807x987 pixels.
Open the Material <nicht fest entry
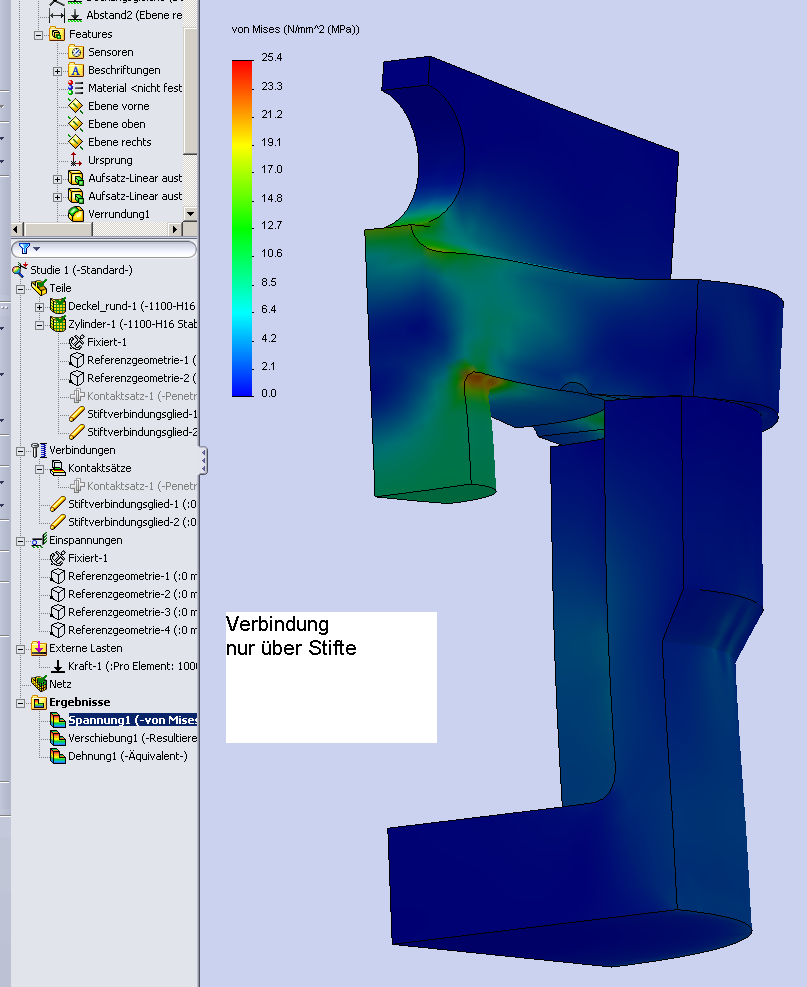135,88
